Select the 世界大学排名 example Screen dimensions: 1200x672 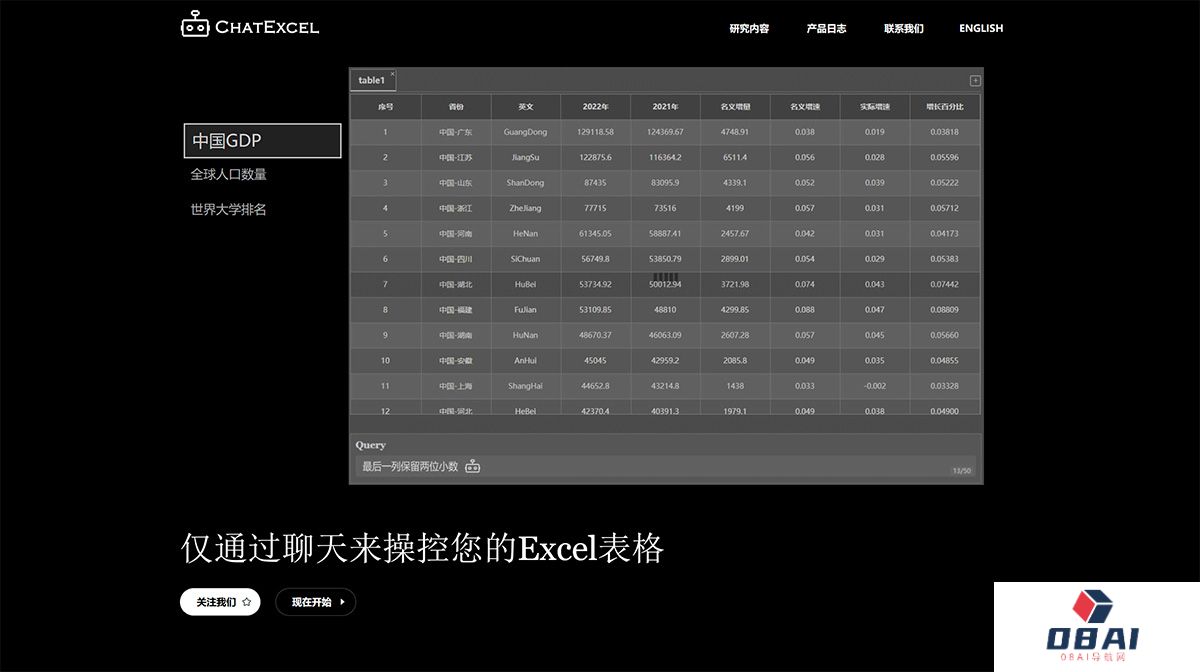229,209
